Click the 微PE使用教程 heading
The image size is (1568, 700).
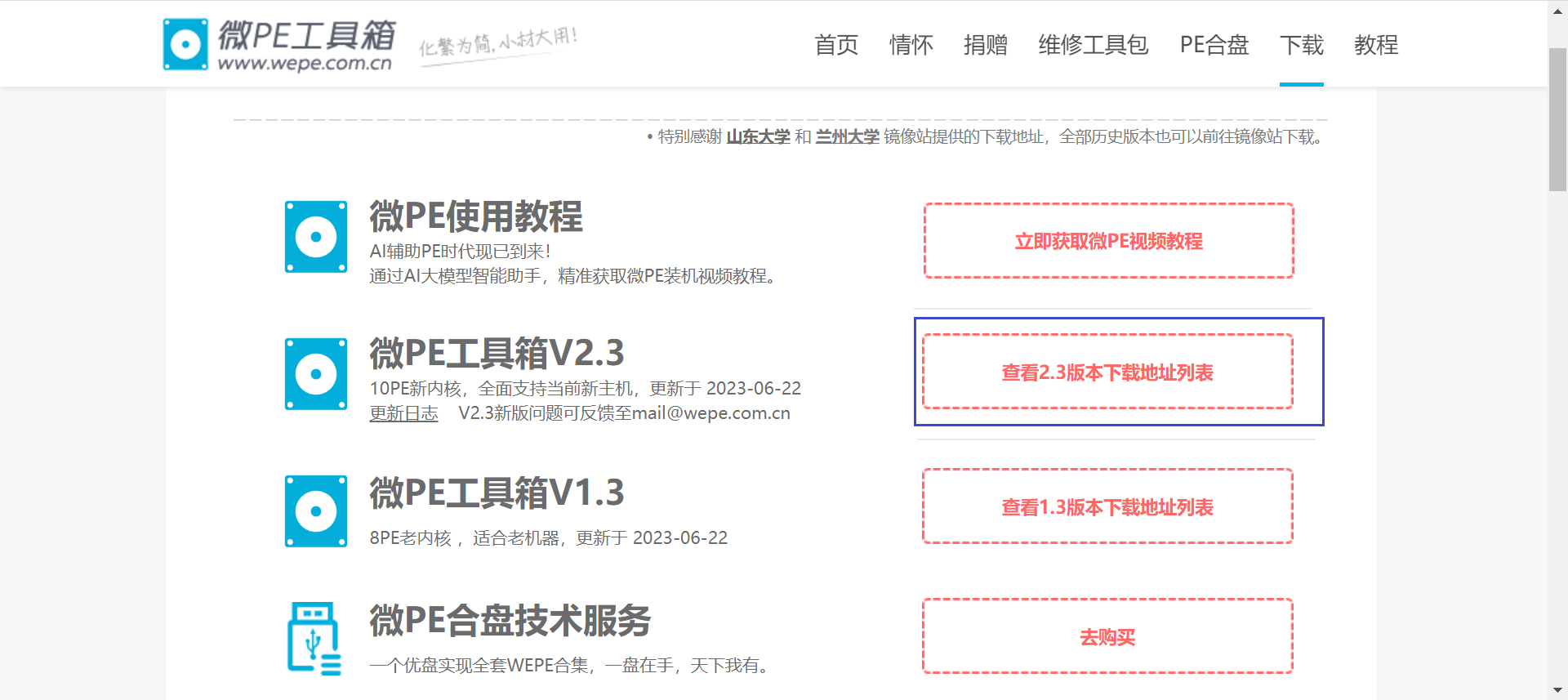pos(476,216)
